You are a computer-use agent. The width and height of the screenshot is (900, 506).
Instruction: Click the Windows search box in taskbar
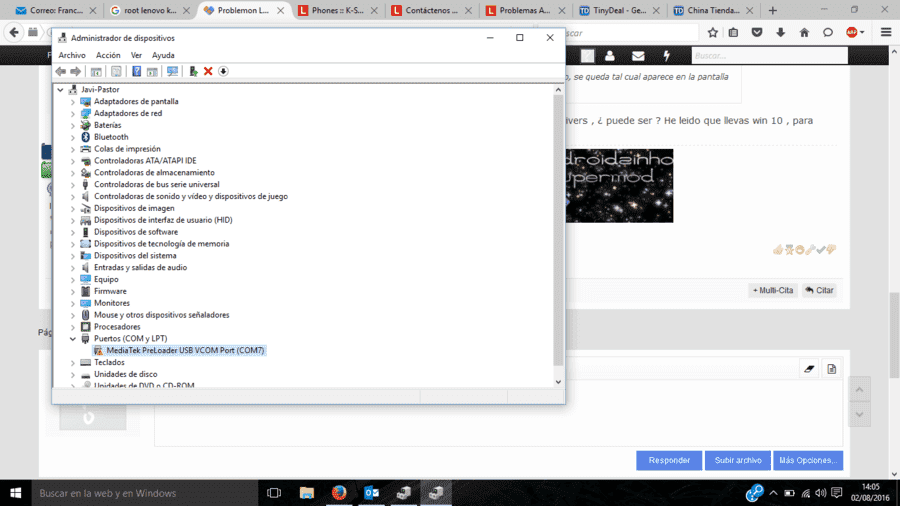144,493
